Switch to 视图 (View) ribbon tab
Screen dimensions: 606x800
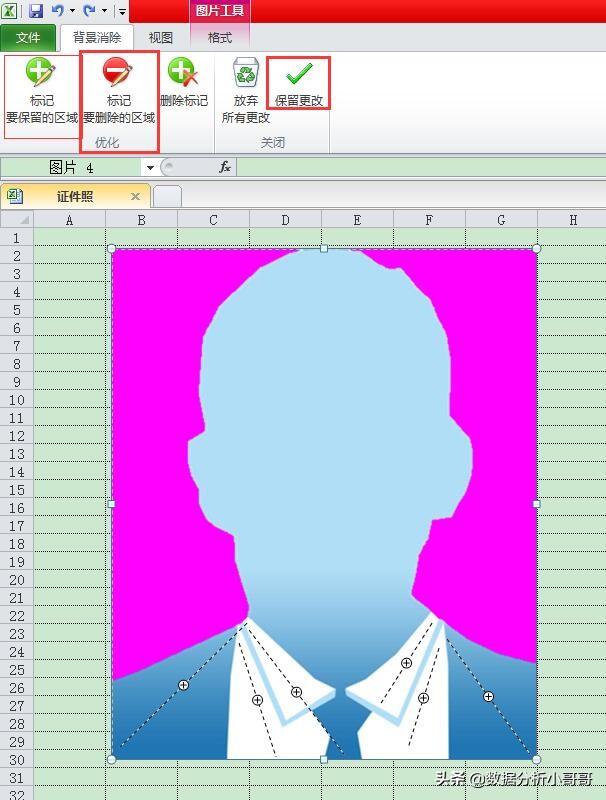click(x=161, y=37)
